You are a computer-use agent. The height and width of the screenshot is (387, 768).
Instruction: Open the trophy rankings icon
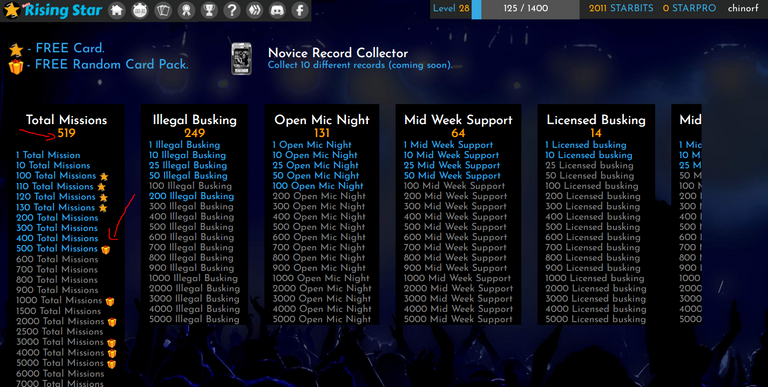(209, 10)
